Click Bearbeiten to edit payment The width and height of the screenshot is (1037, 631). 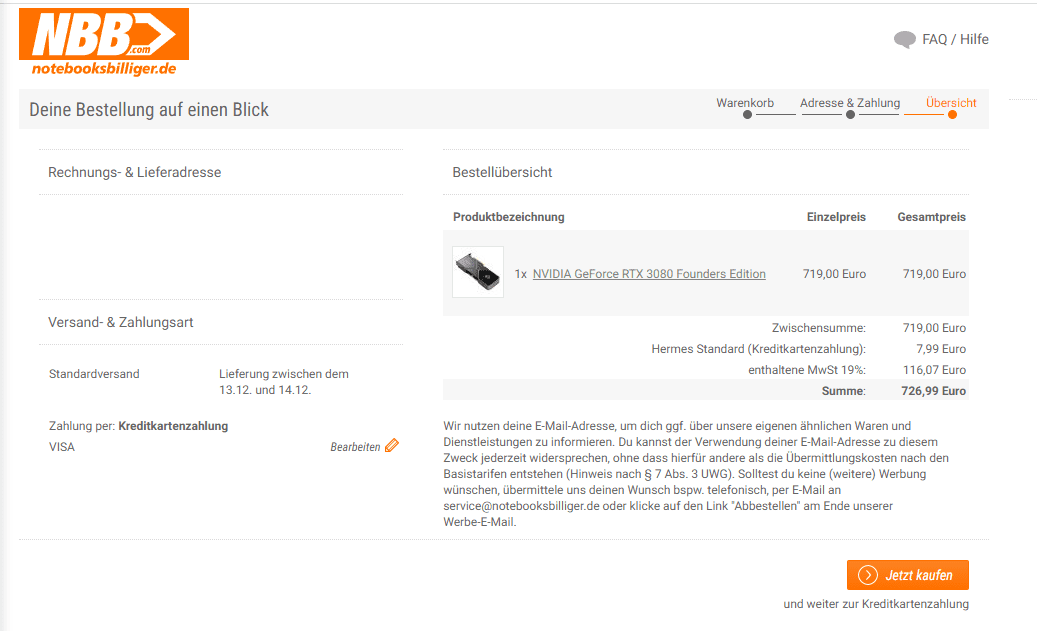355,447
